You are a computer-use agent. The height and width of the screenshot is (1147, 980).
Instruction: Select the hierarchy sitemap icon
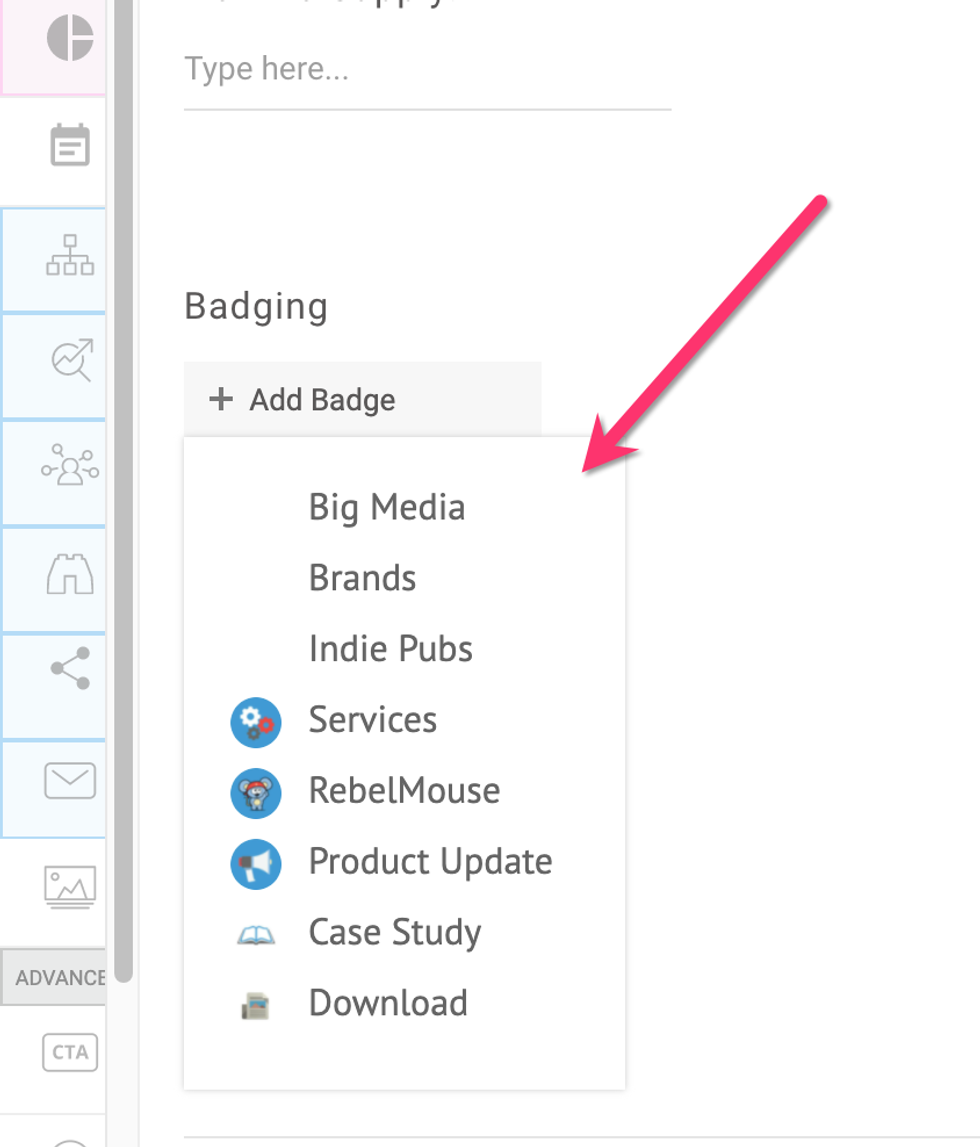pyautogui.click(x=70, y=255)
